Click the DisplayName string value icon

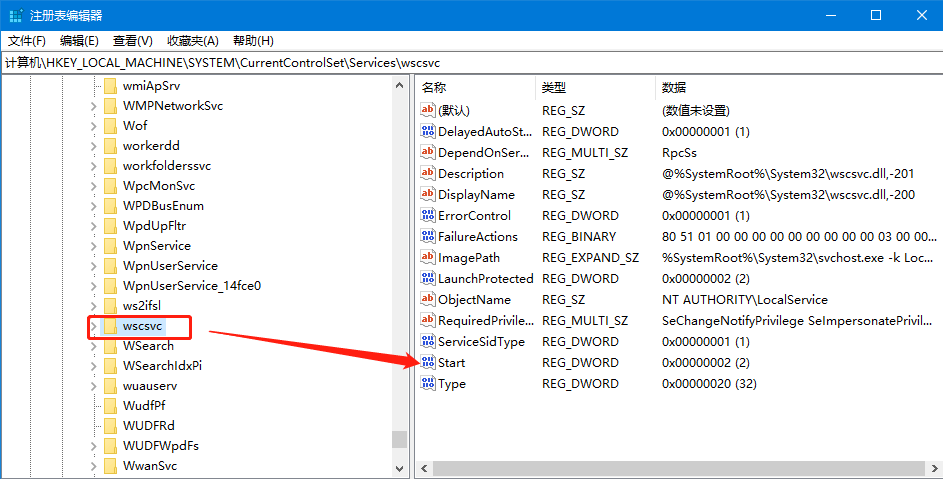pos(428,194)
